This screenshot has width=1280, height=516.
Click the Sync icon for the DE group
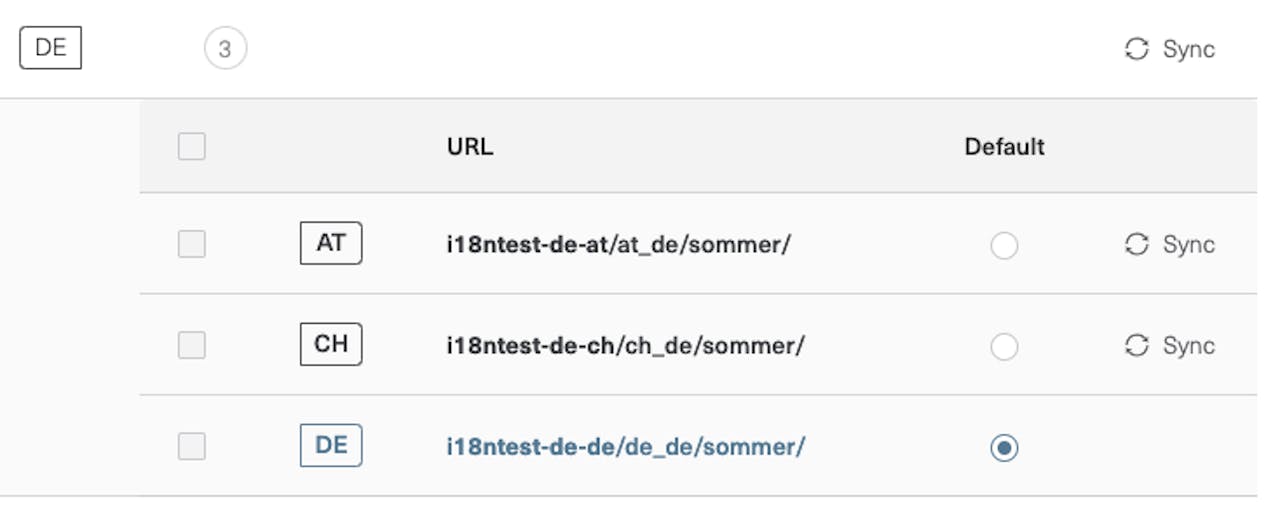pyautogui.click(x=1137, y=49)
